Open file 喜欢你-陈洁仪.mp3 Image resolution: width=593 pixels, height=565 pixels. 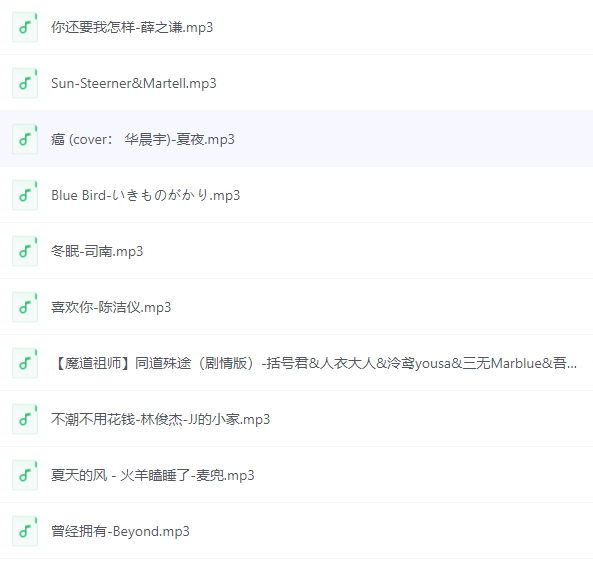(x=111, y=307)
